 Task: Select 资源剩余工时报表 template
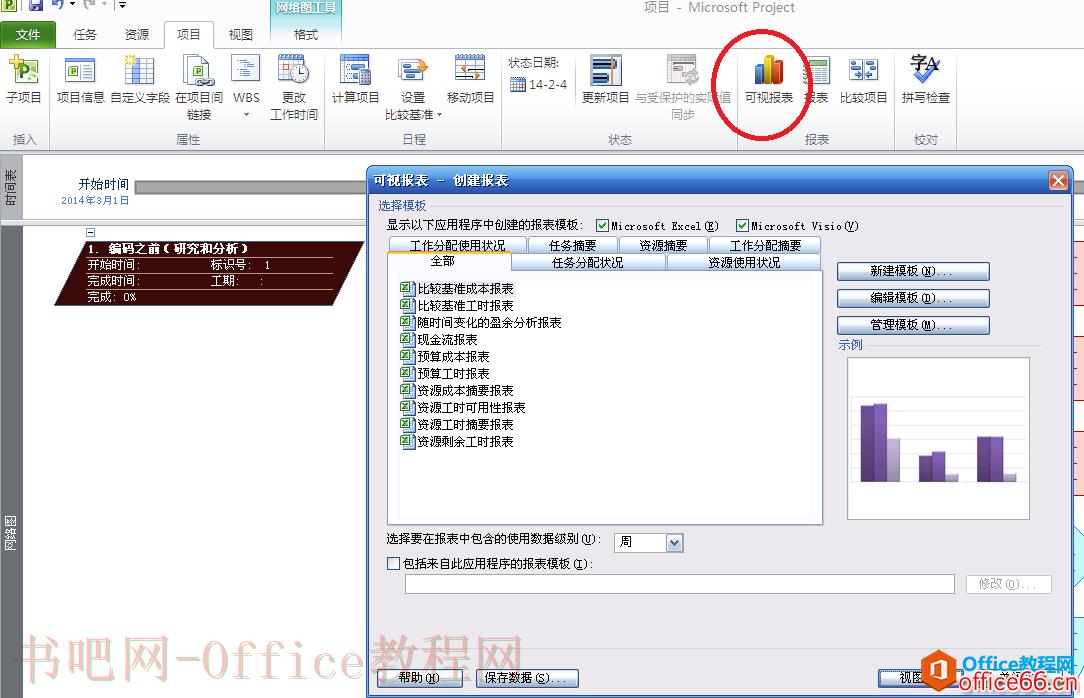(457, 442)
